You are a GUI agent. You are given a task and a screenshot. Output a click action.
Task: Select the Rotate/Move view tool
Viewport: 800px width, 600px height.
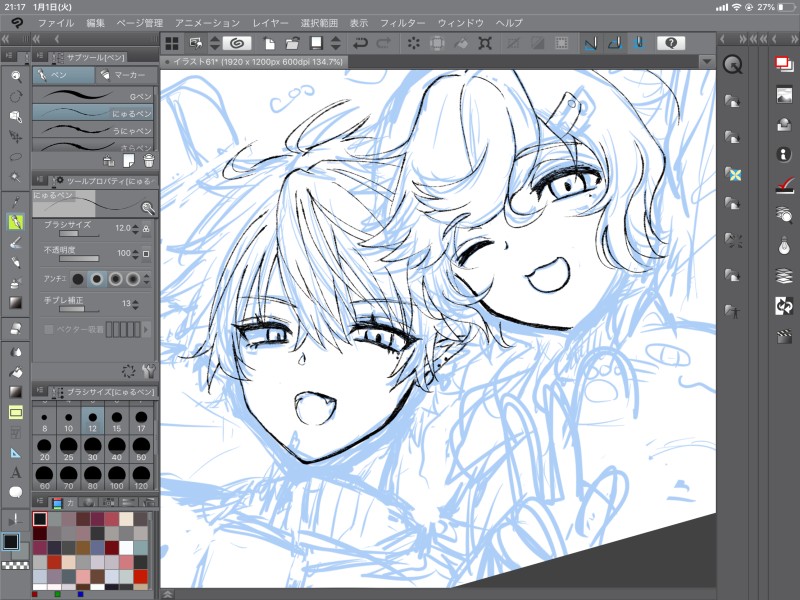[16, 96]
